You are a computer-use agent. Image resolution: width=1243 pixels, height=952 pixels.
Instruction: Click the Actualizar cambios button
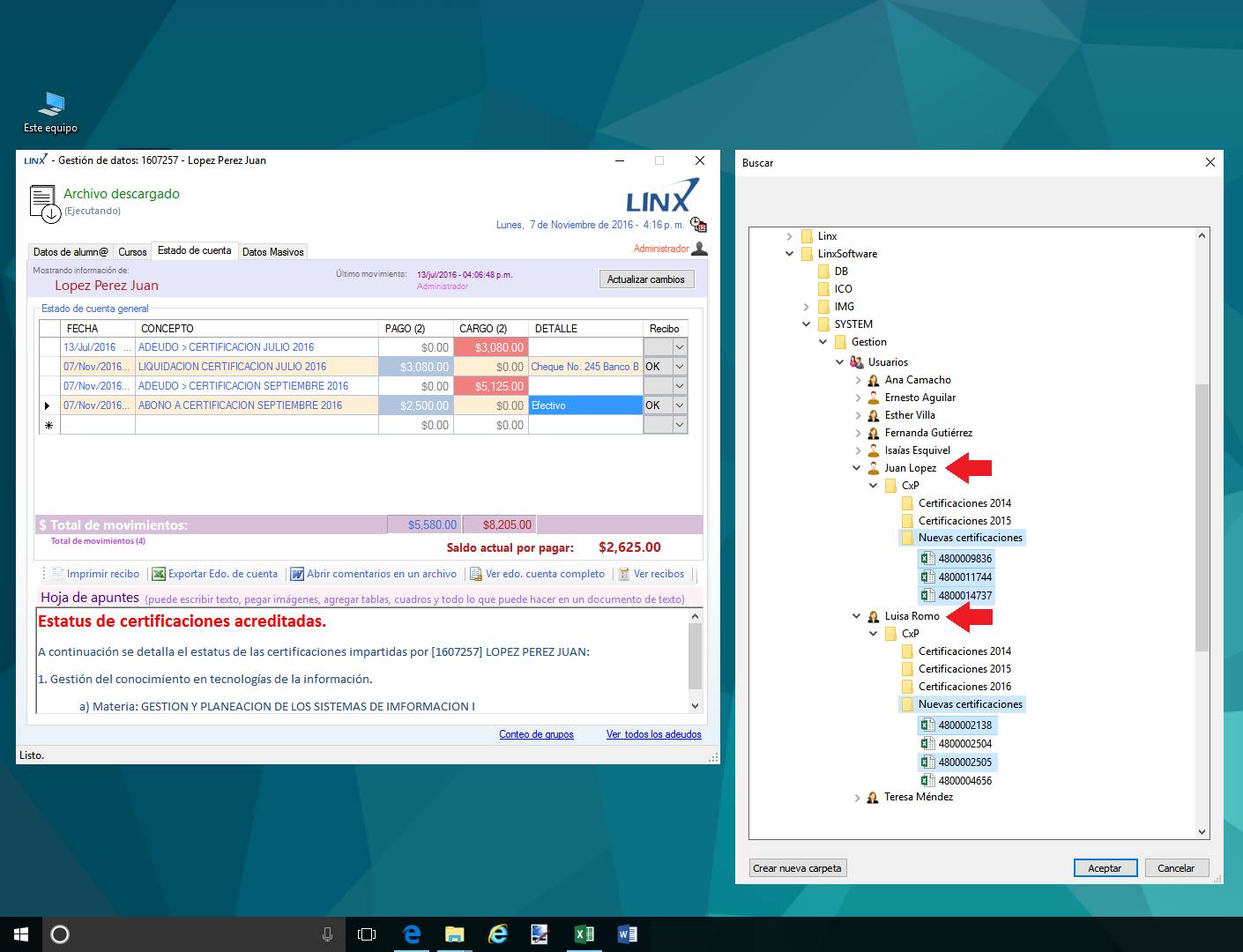pyautogui.click(x=646, y=279)
